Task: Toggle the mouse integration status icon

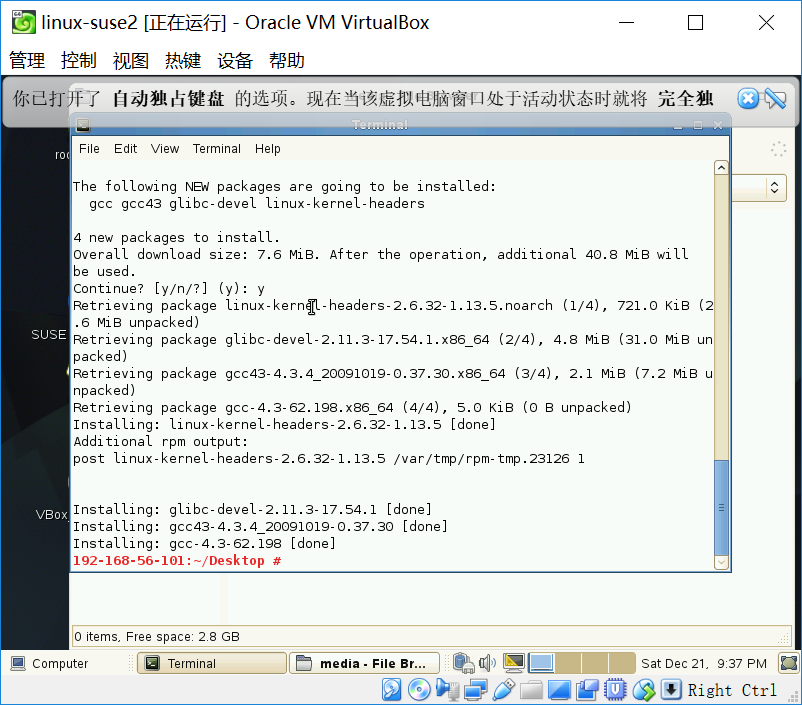Action: point(643,690)
